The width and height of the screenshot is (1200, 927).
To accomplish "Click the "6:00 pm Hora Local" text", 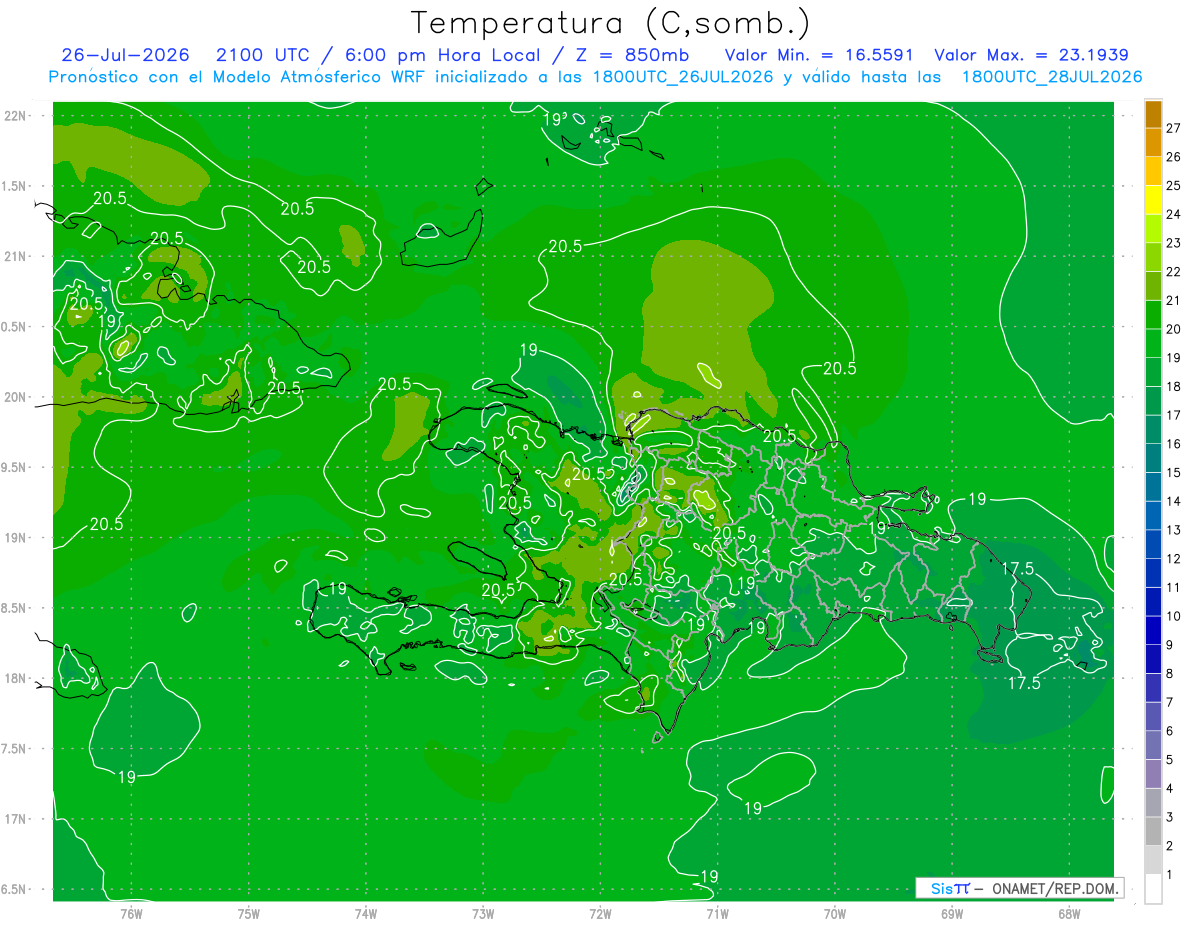I will pyautogui.click(x=441, y=55).
